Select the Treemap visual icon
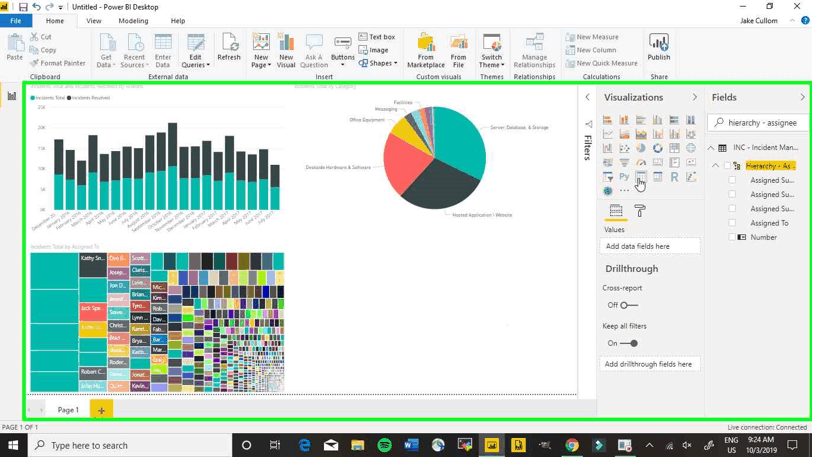 [x=674, y=148]
